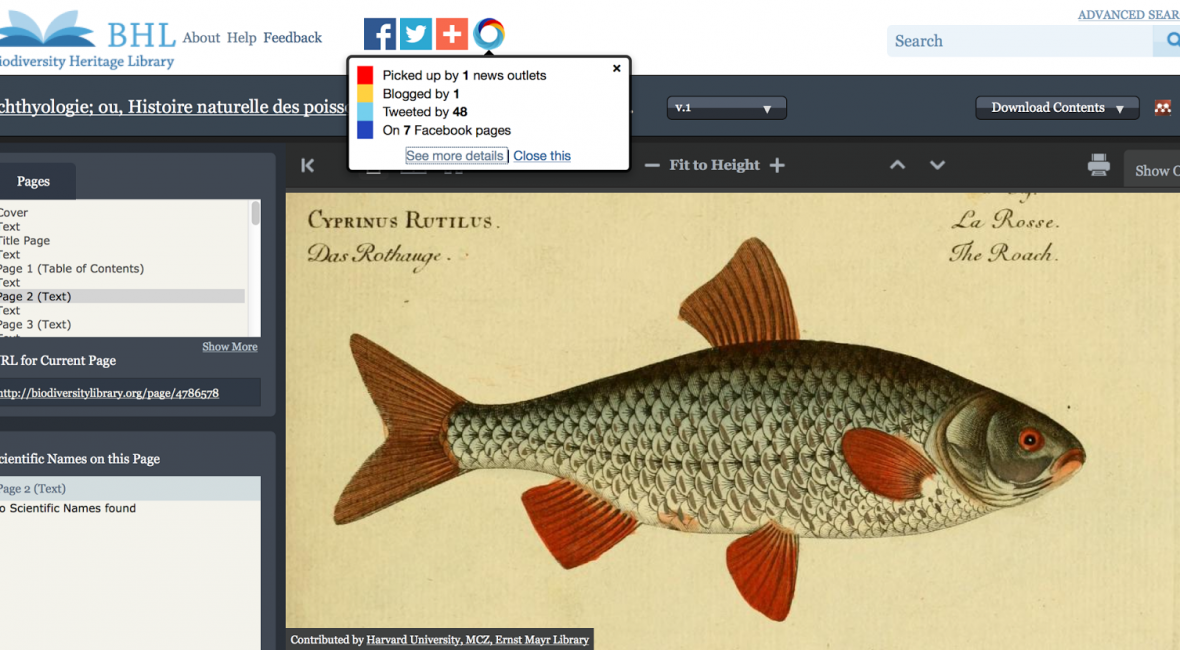The image size is (1180, 650).
Task: Expand the Download Contents dropdown
Action: coord(1057,108)
